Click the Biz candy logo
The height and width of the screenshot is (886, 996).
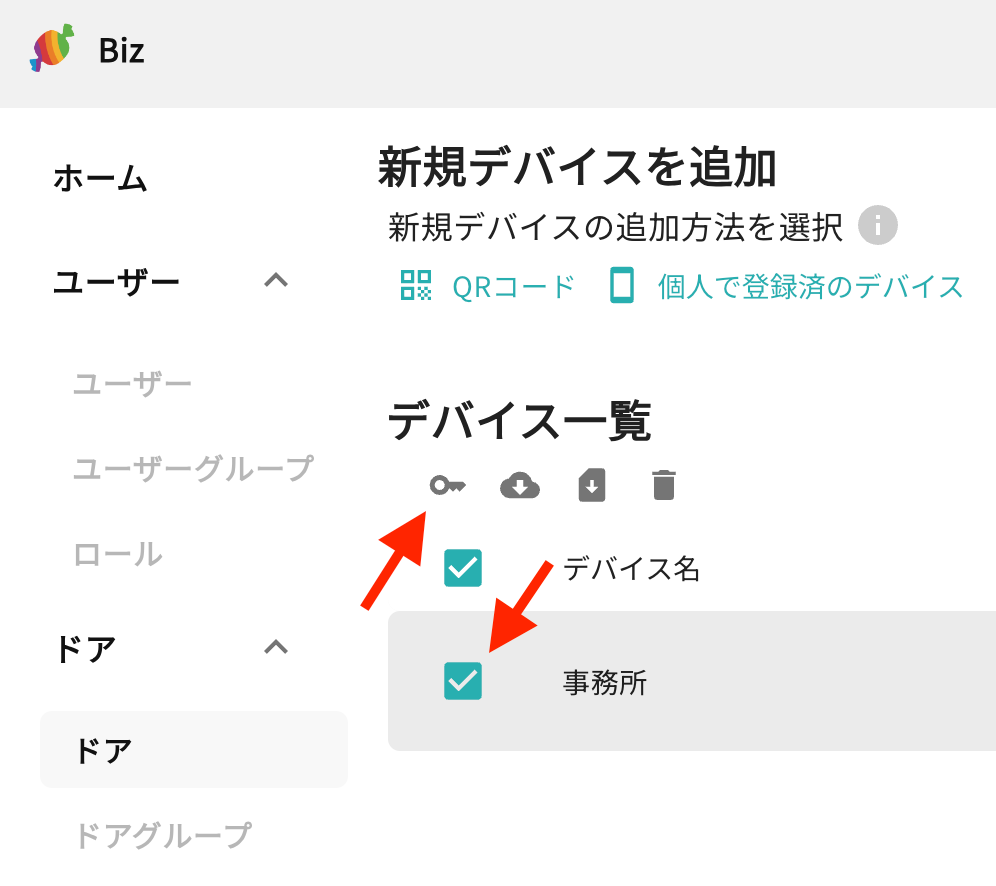pyautogui.click(x=52, y=48)
